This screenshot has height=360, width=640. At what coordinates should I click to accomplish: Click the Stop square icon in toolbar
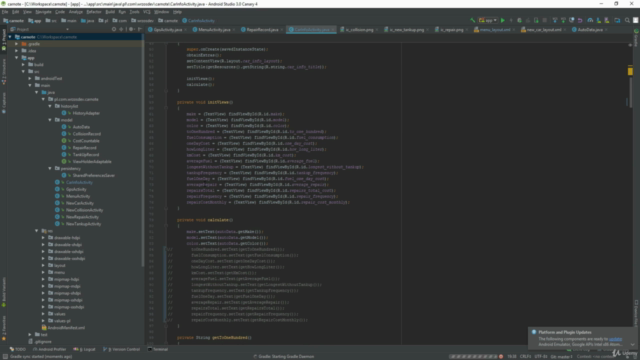click(x=544, y=20)
